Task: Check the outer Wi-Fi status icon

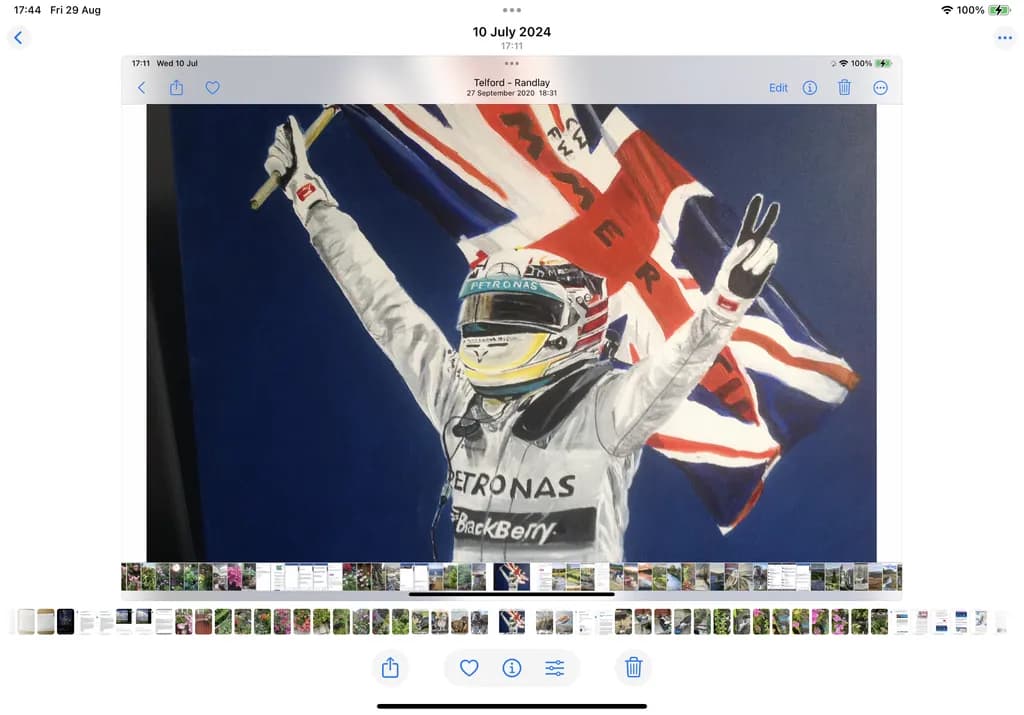Action: pos(946,10)
